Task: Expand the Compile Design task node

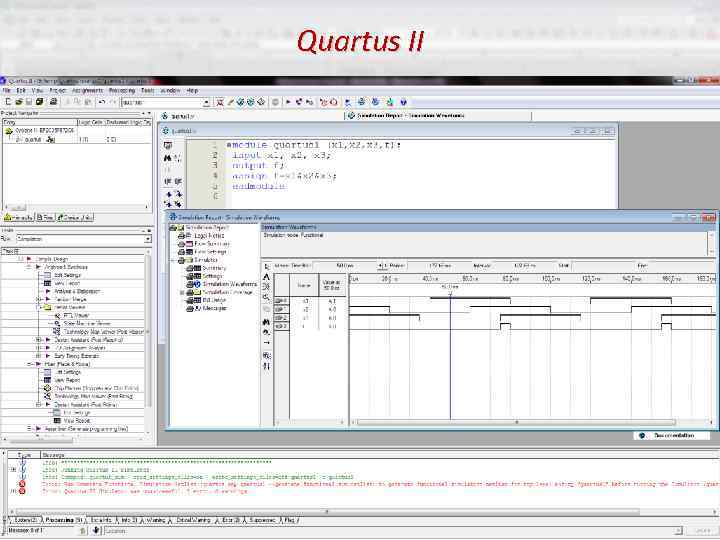Action: click(x=21, y=259)
